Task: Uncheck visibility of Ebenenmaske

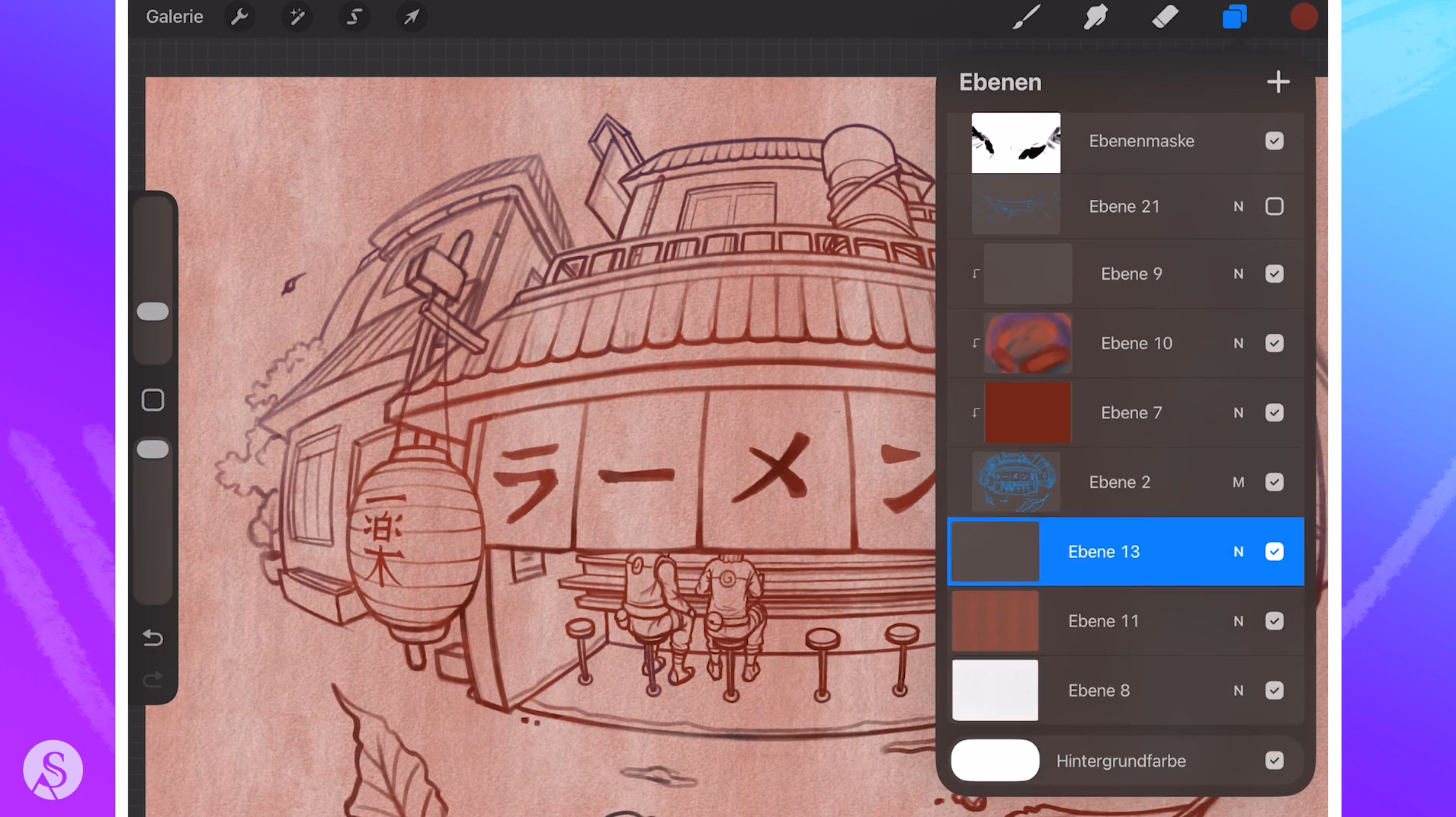Action: coord(1274,141)
